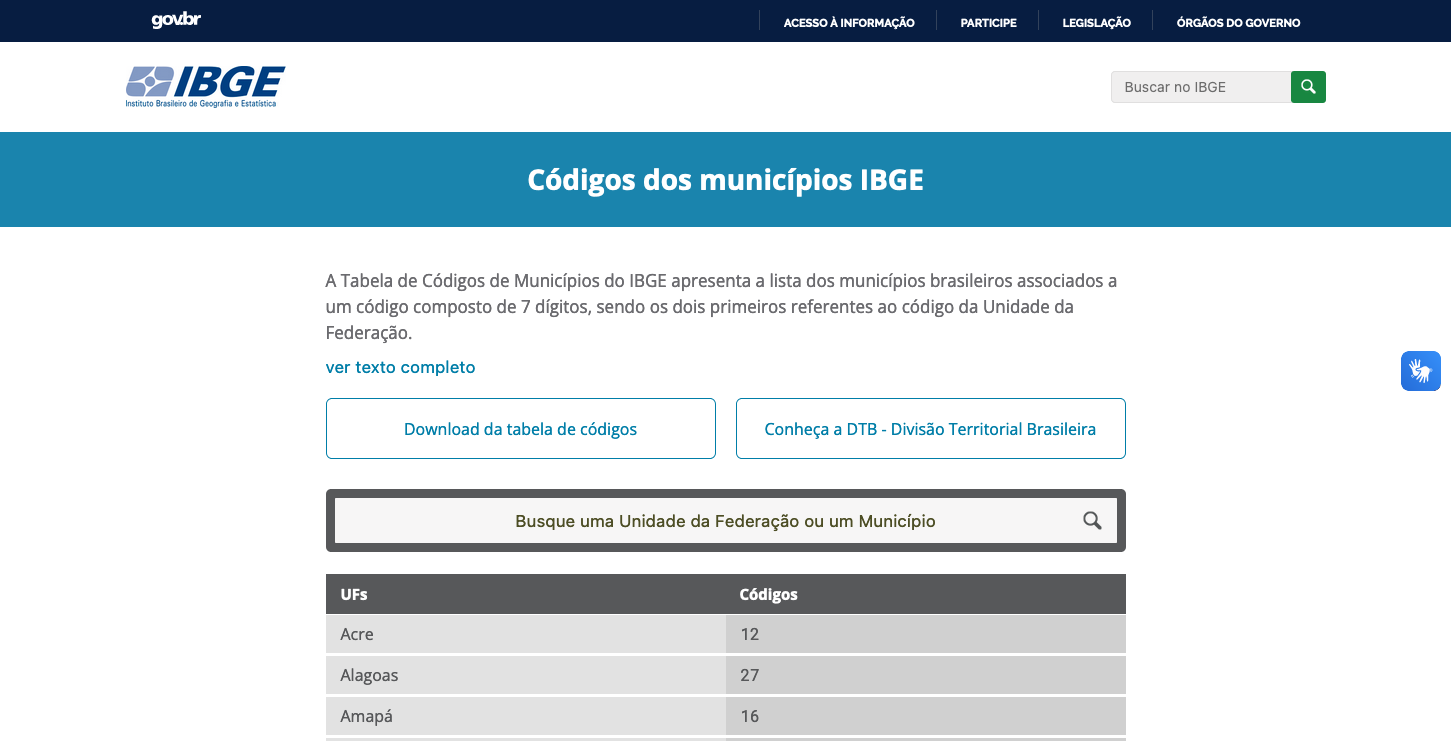
Task: Click Download da tabela de códigos button
Action: 520,429
